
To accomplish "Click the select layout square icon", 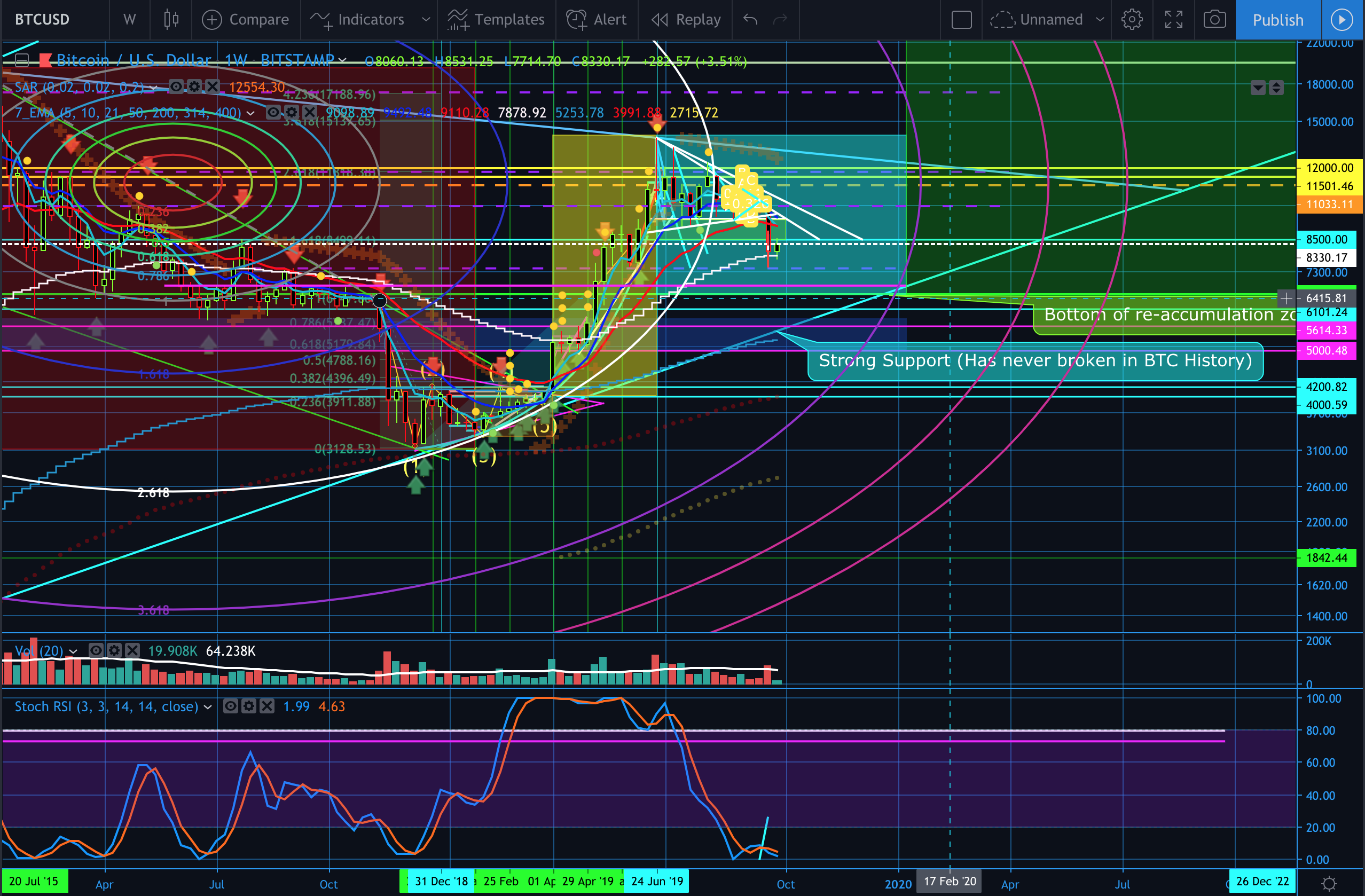I will [961, 20].
